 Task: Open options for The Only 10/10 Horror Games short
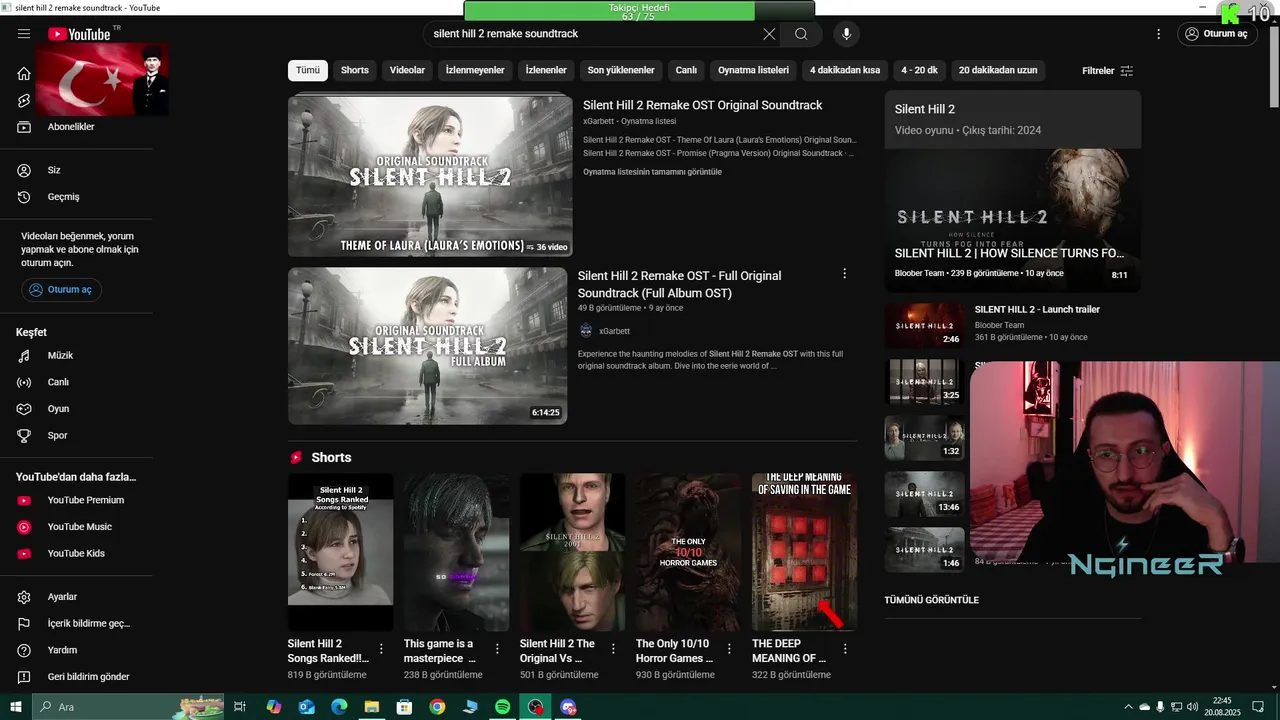pos(729,649)
